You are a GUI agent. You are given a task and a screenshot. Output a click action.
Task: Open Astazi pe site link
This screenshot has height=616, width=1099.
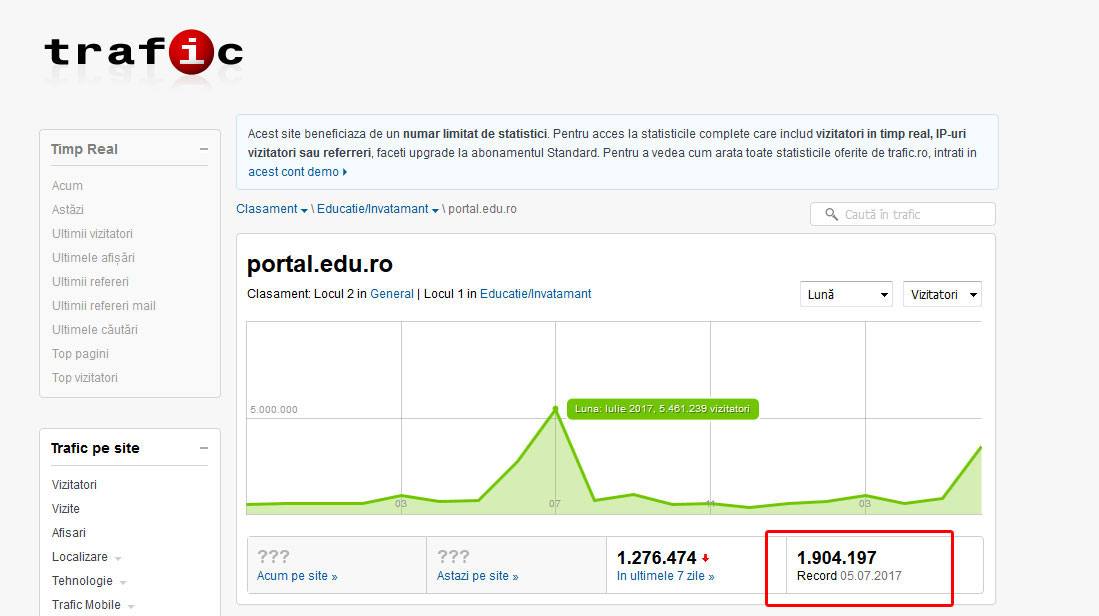[x=477, y=576]
